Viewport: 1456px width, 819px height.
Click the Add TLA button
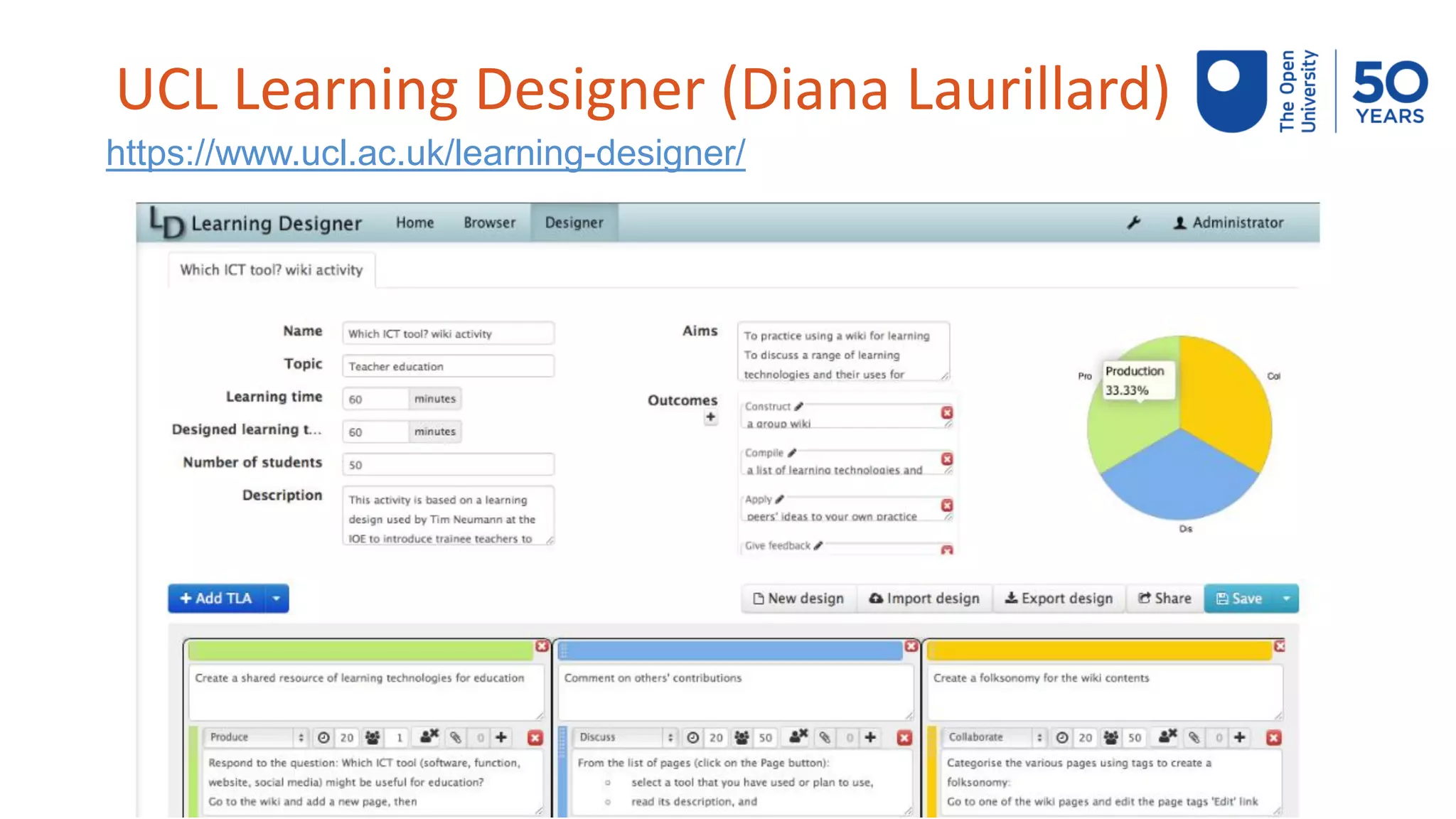click(216, 599)
